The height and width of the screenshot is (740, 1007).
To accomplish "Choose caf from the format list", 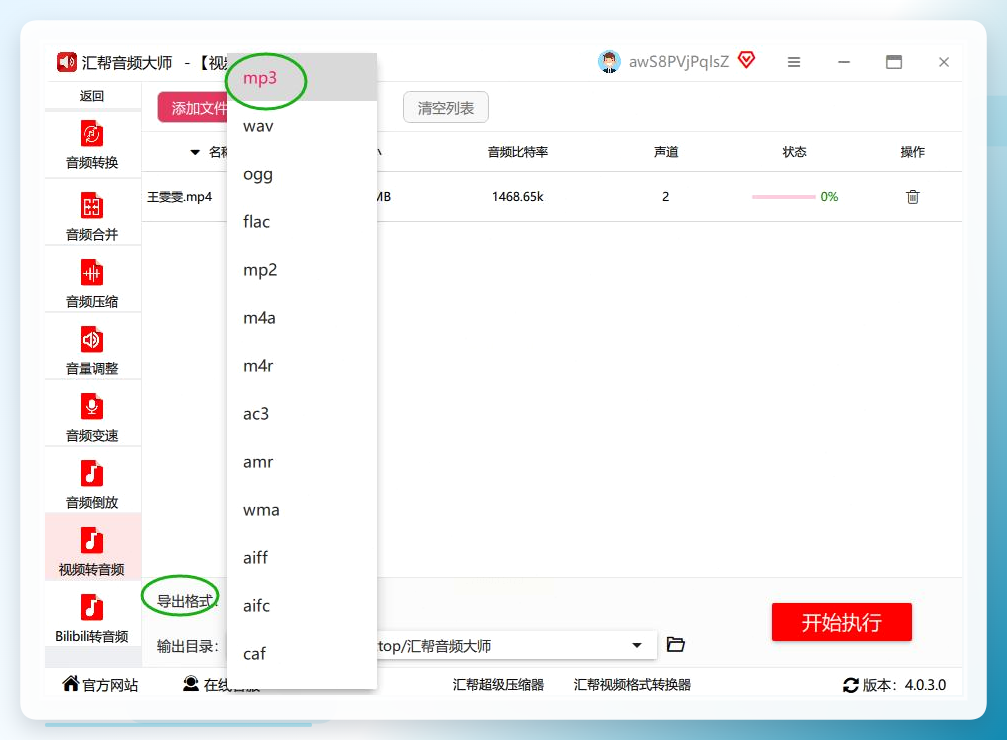I will click(x=302, y=654).
